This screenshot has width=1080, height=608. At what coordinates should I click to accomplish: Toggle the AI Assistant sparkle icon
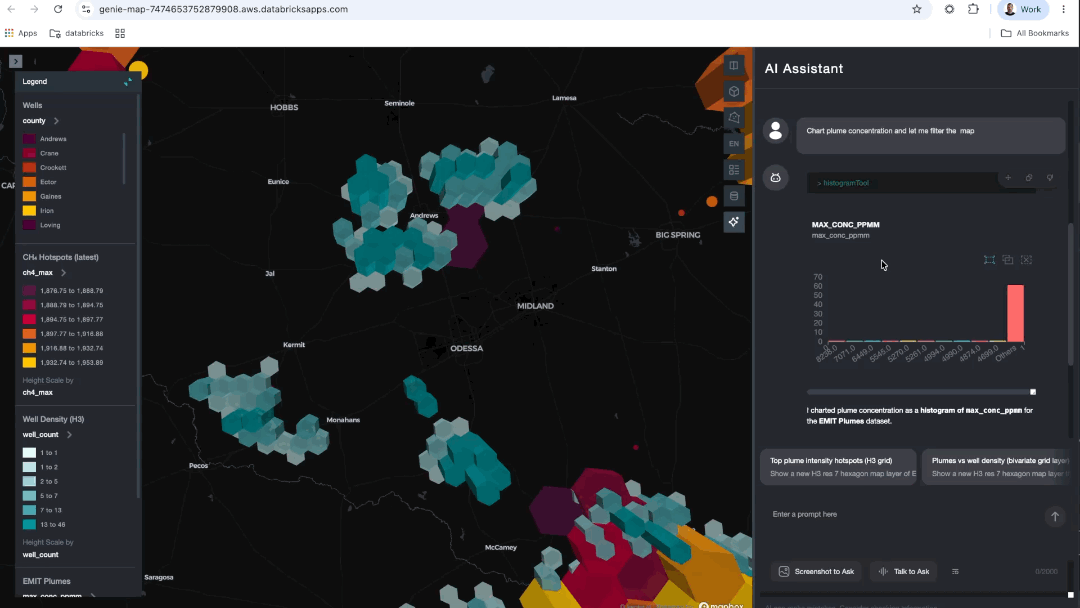pyautogui.click(x=734, y=222)
